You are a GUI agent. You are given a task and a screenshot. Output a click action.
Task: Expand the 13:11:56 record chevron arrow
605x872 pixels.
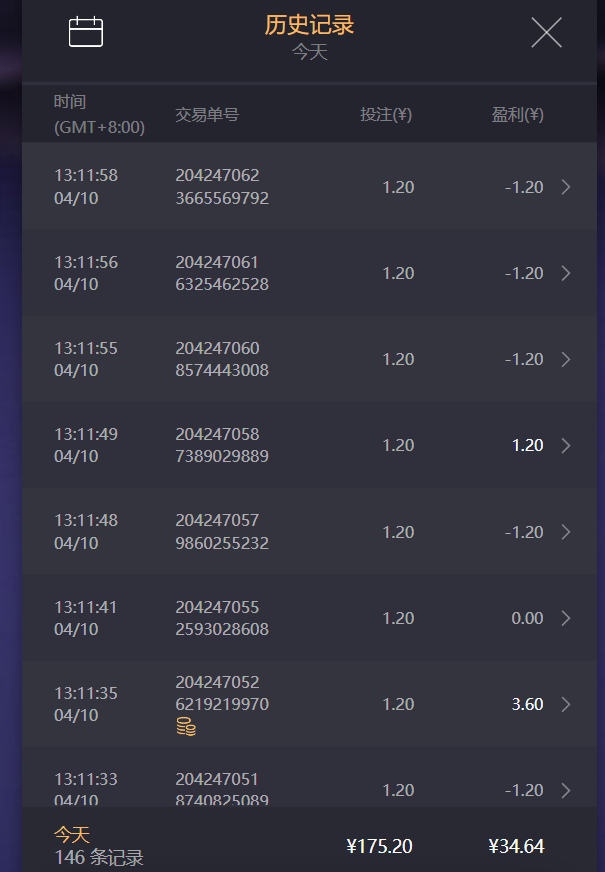coord(566,273)
